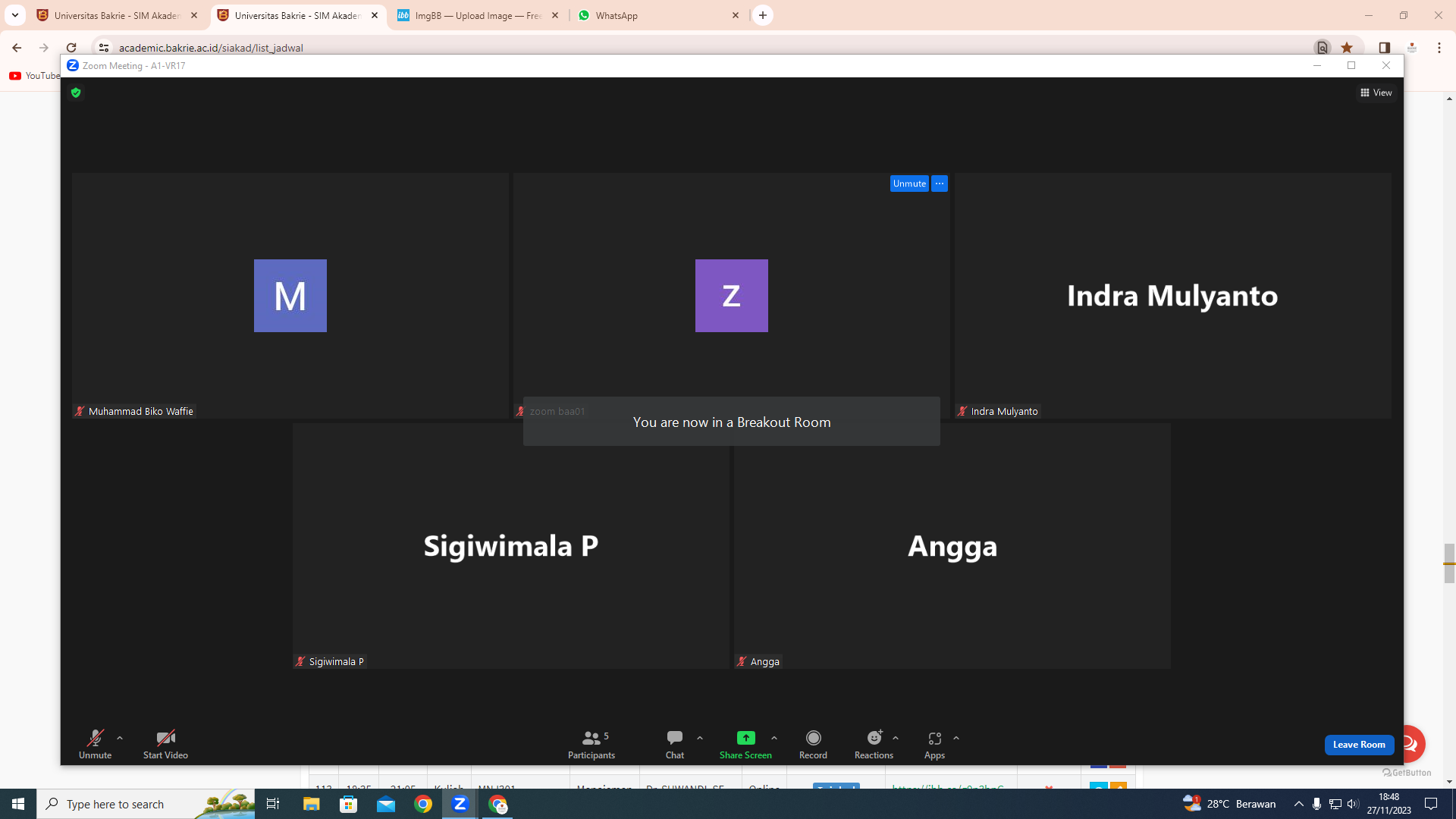
Task: Close the ImgBB browser tab
Action: tap(555, 15)
